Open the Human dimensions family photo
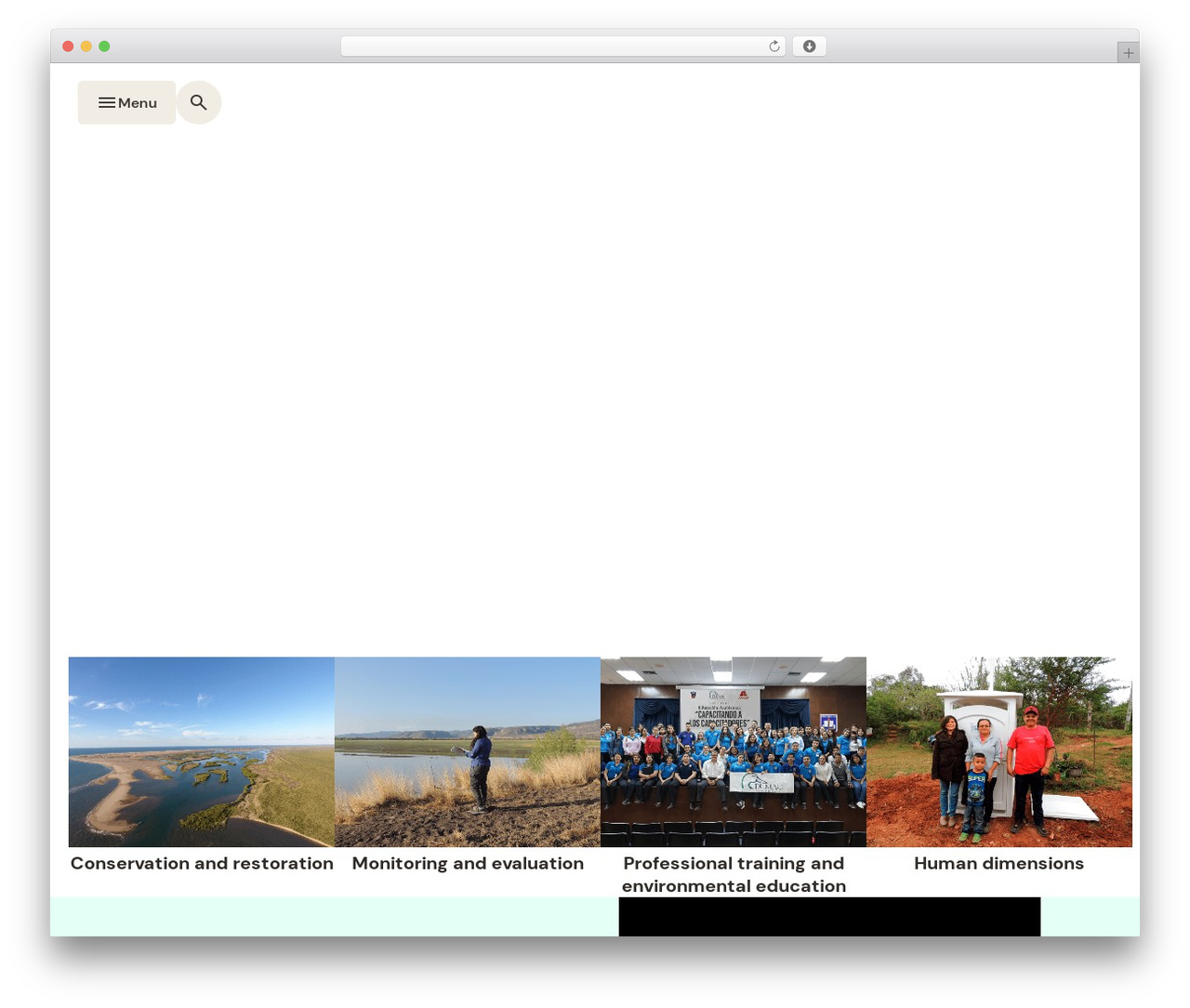Viewport: 1190px width, 1008px height. [x=999, y=751]
